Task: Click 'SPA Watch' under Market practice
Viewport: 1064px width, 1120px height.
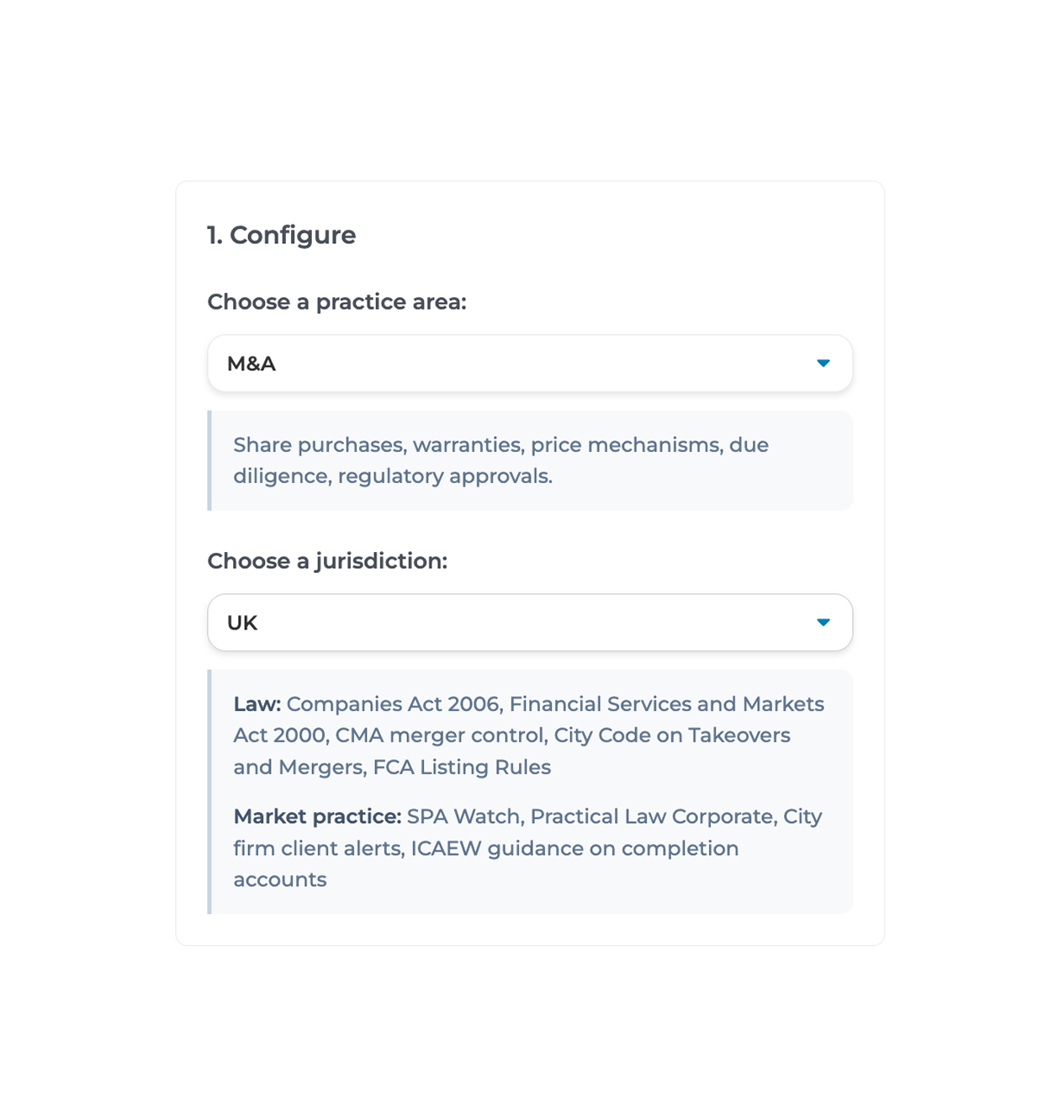Action: tap(463, 817)
